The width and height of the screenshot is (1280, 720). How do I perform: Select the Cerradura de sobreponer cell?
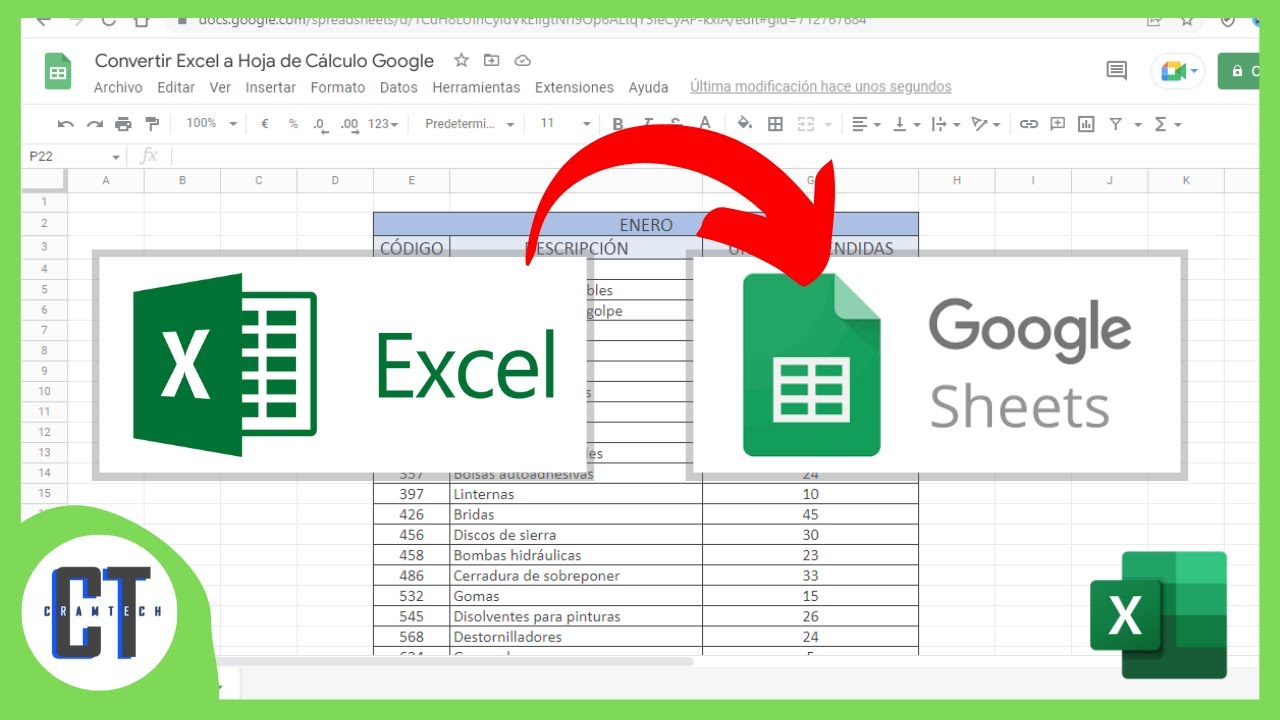point(576,576)
